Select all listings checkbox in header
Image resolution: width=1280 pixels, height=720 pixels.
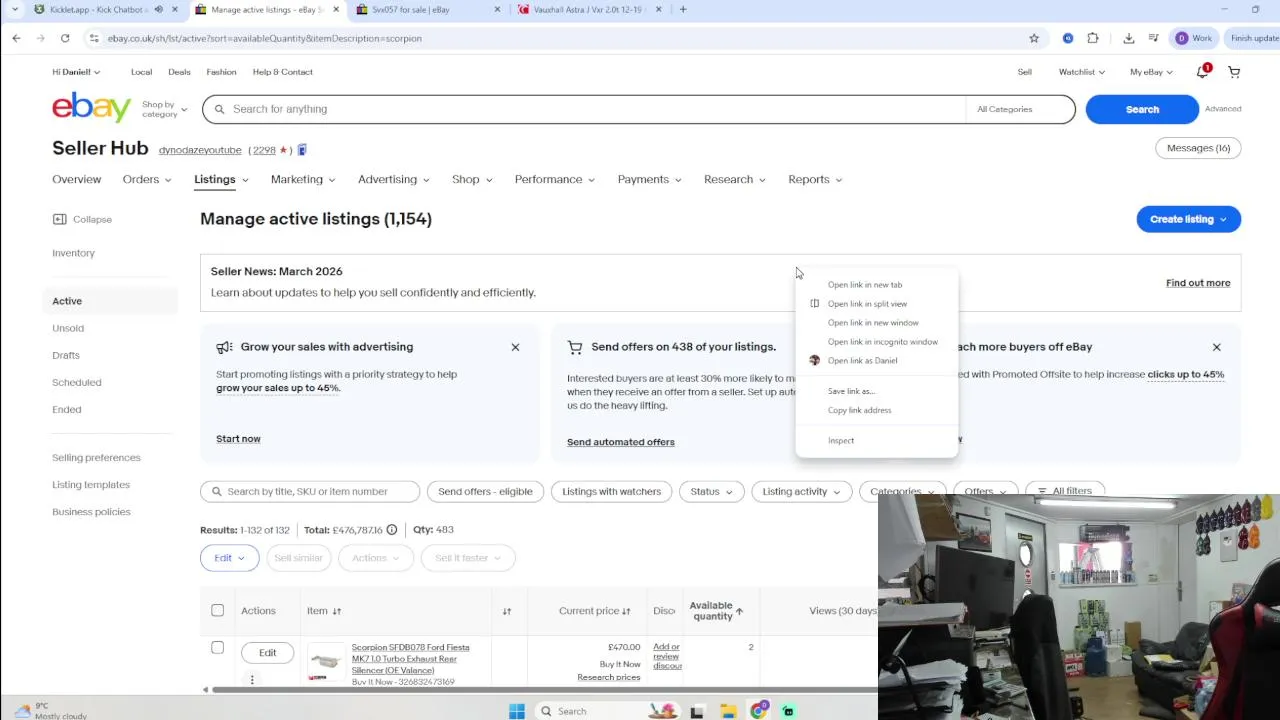pyautogui.click(x=217, y=610)
